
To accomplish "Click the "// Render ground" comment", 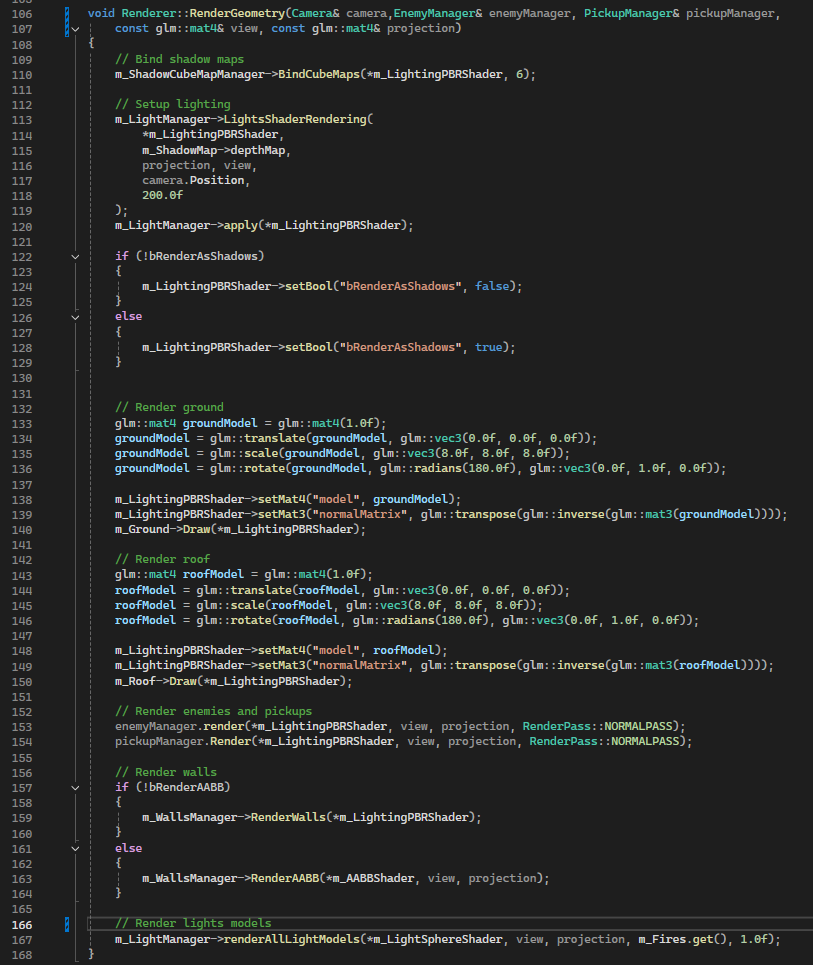I will 169,407.
